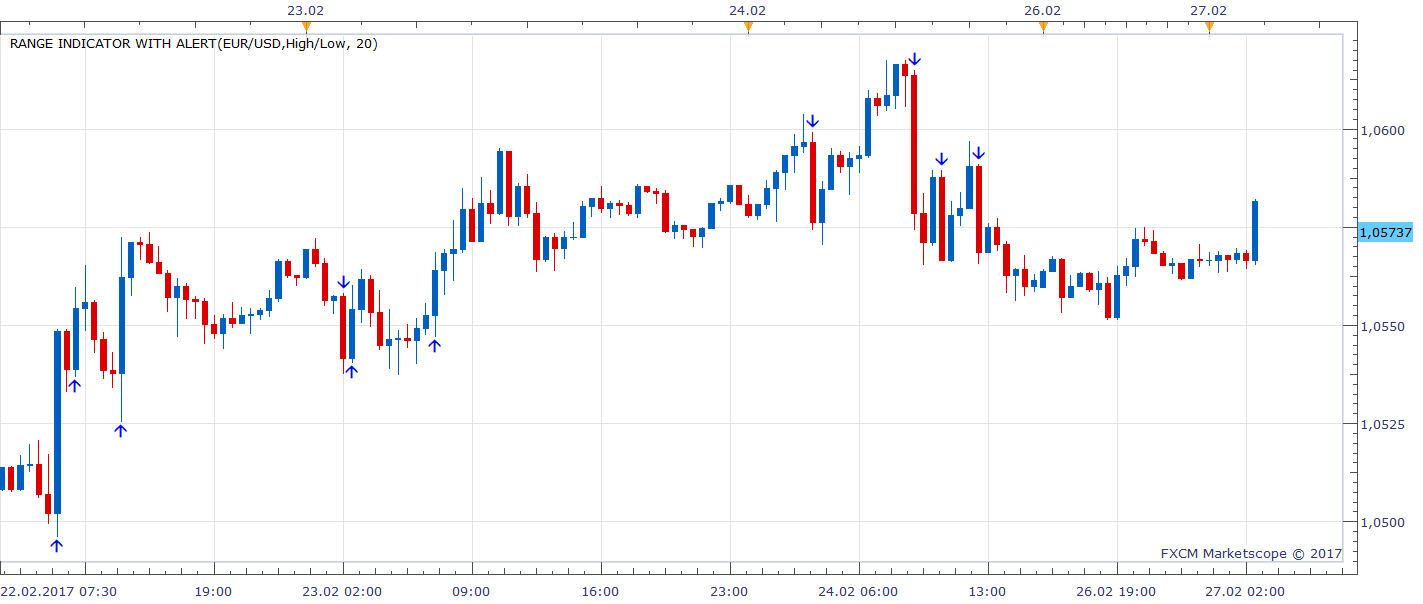The height and width of the screenshot is (604, 1423).
Task: Click the 27.02 02:00 time axis label
Action: [x=1246, y=592]
